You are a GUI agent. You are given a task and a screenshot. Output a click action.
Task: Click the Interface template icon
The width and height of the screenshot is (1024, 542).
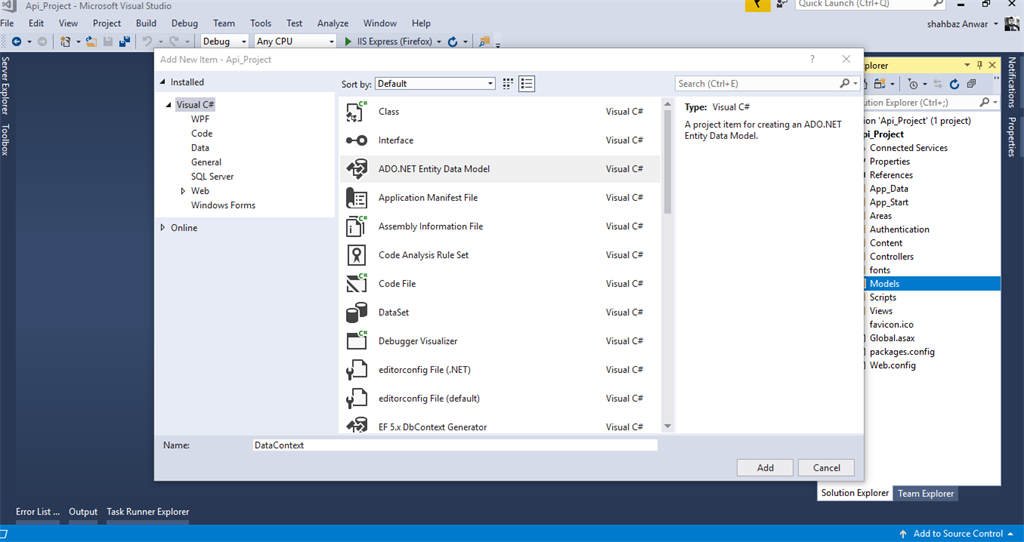(x=357, y=141)
